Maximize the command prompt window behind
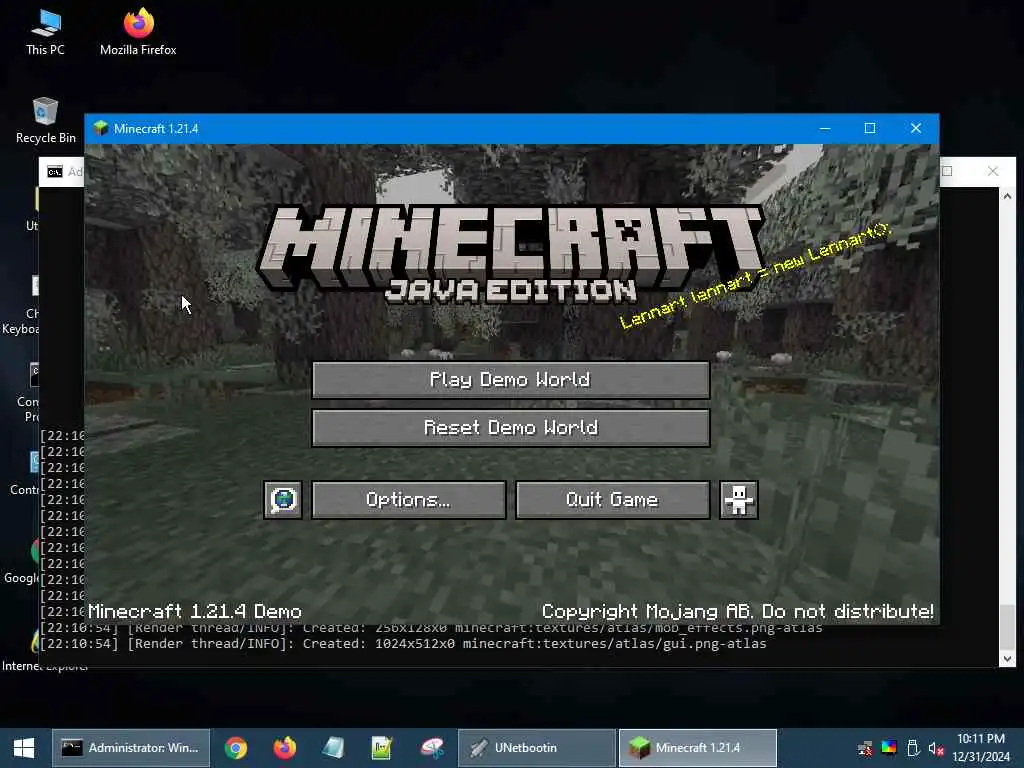 coord(948,171)
